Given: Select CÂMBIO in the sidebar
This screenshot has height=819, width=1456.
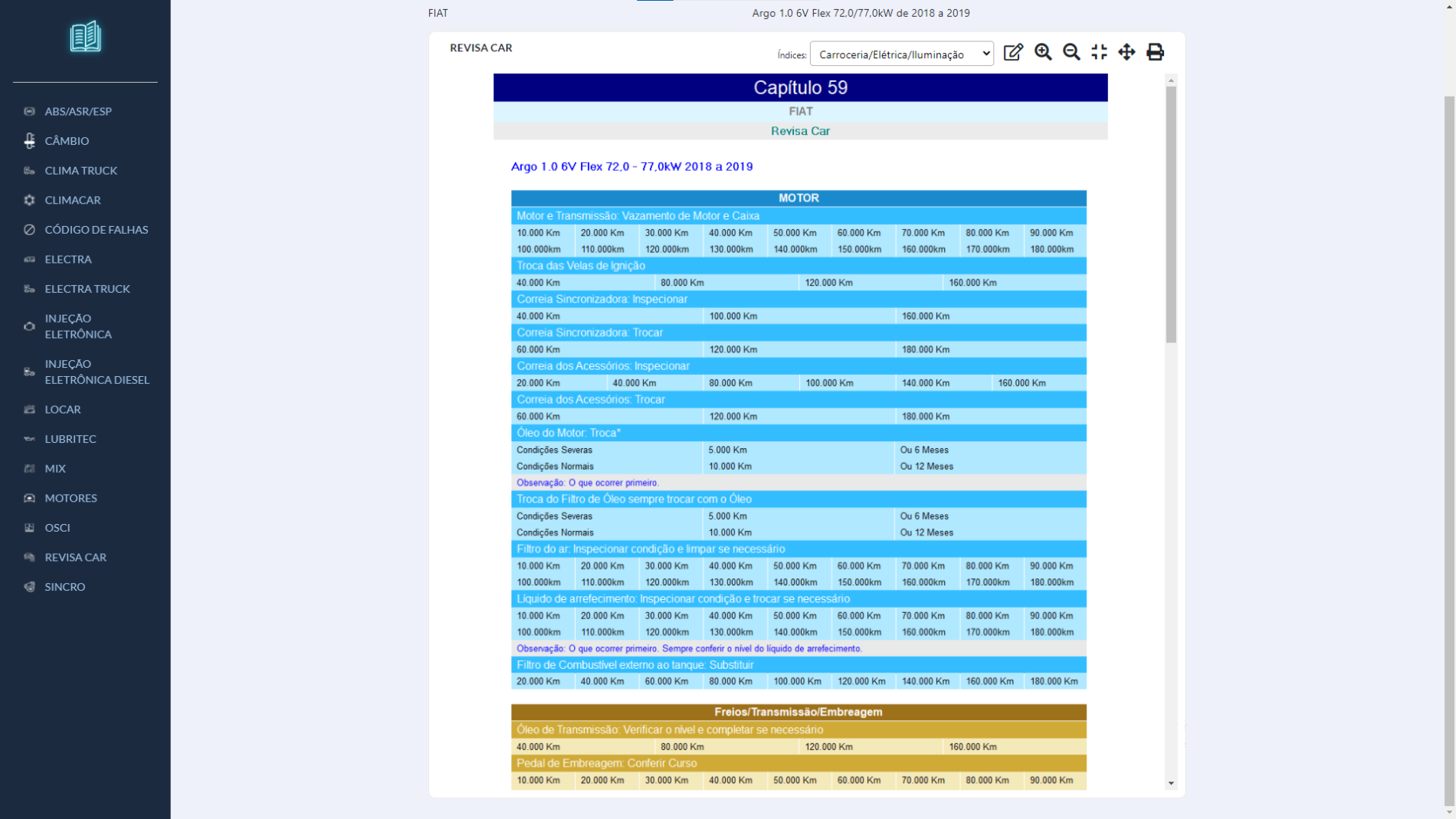Looking at the screenshot, I should 67,141.
